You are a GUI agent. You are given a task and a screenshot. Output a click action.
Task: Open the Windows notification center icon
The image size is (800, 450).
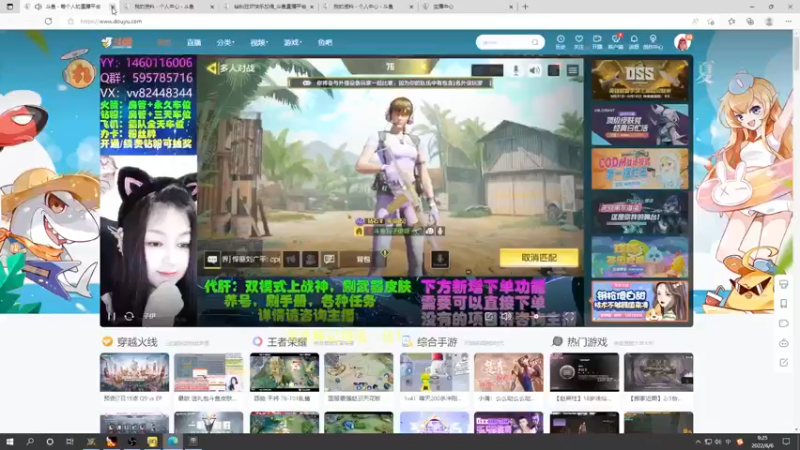click(786, 441)
